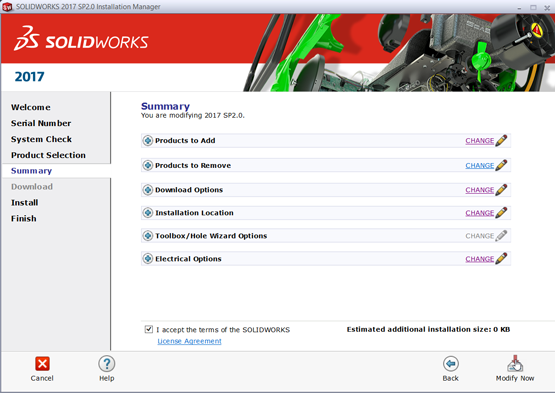Expand the Installation Location section
Screen dimensions: 555x393
tap(148, 213)
